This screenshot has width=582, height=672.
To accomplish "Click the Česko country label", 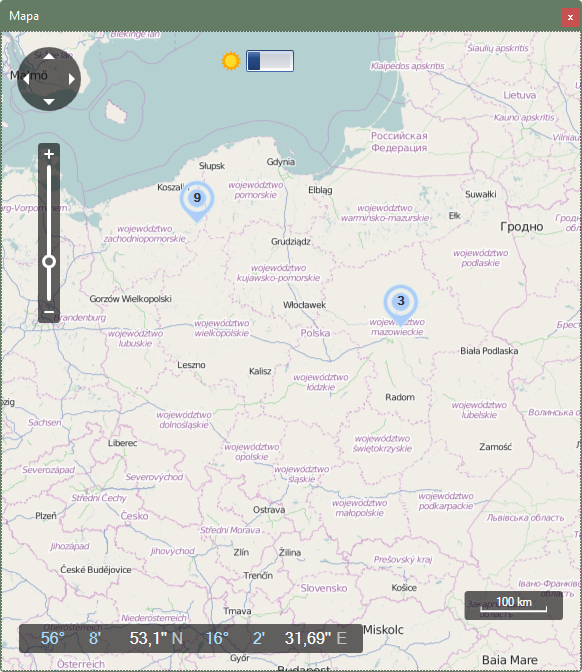I will [134, 516].
